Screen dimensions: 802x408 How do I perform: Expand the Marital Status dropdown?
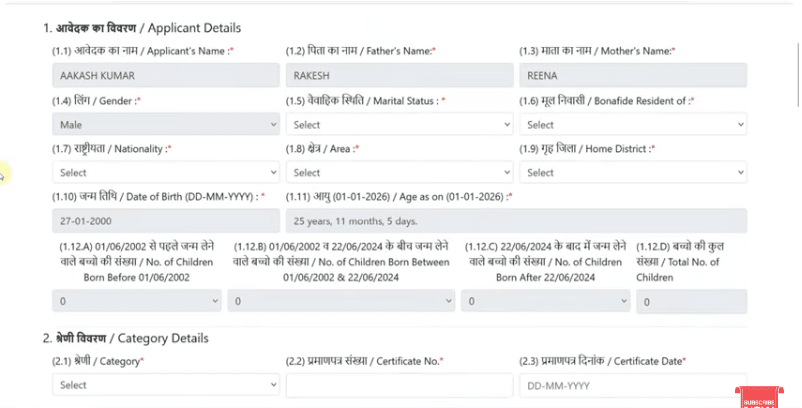tap(398, 125)
